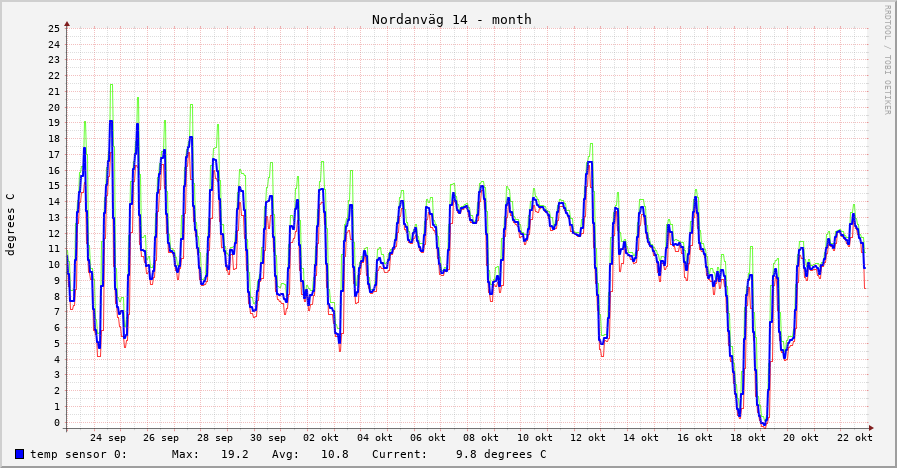This screenshot has height=468, width=897.
Task: Click the red arrow atop the y-axis
Action: [x=67, y=22]
